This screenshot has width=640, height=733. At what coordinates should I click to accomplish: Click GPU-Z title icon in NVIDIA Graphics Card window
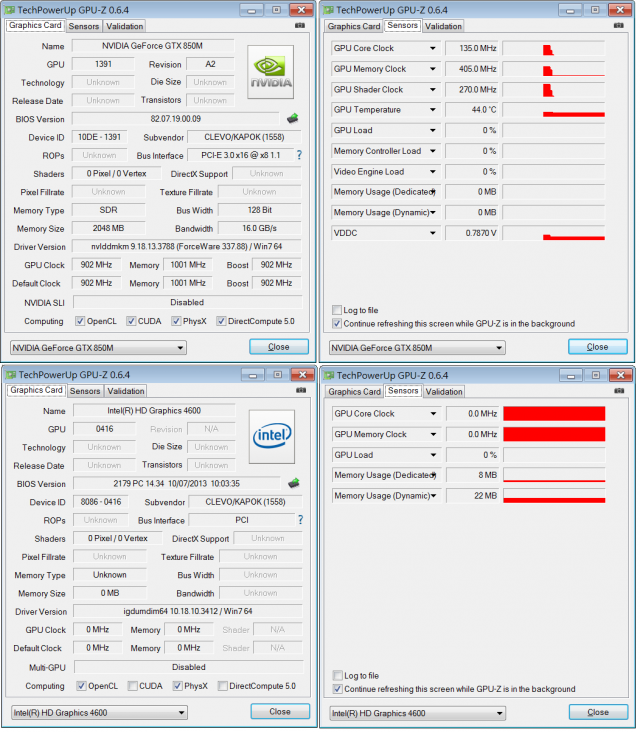pyautogui.click(x=9, y=10)
